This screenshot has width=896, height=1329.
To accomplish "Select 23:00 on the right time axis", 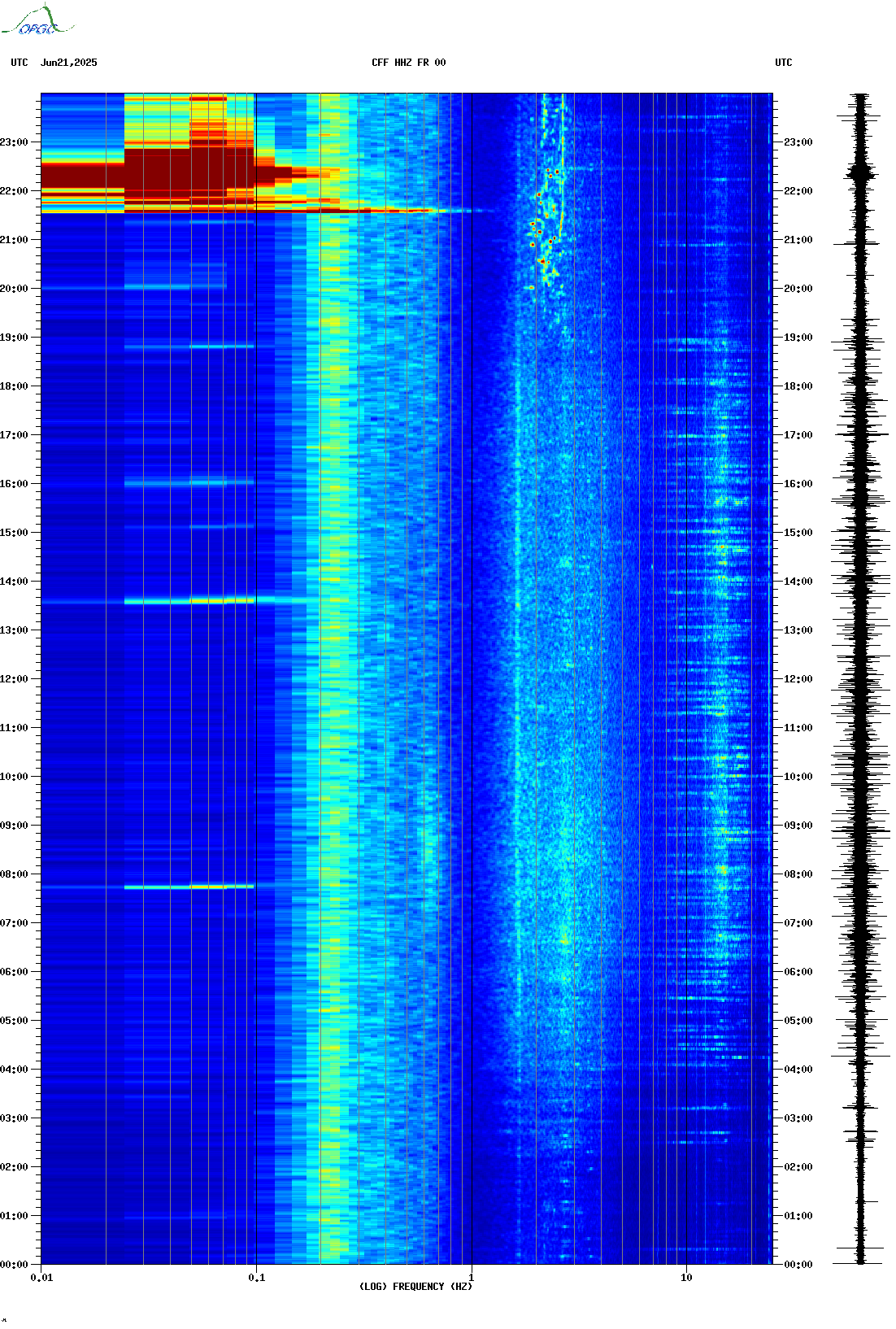I will [798, 142].
